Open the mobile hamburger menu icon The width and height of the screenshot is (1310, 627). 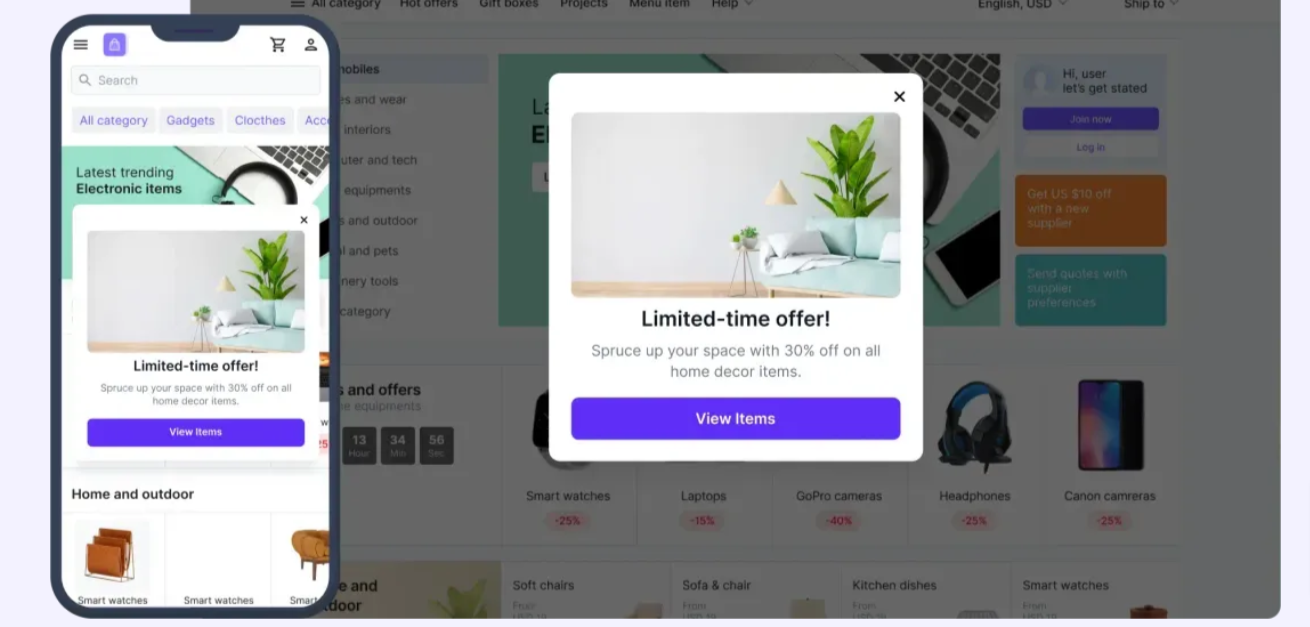81,45
